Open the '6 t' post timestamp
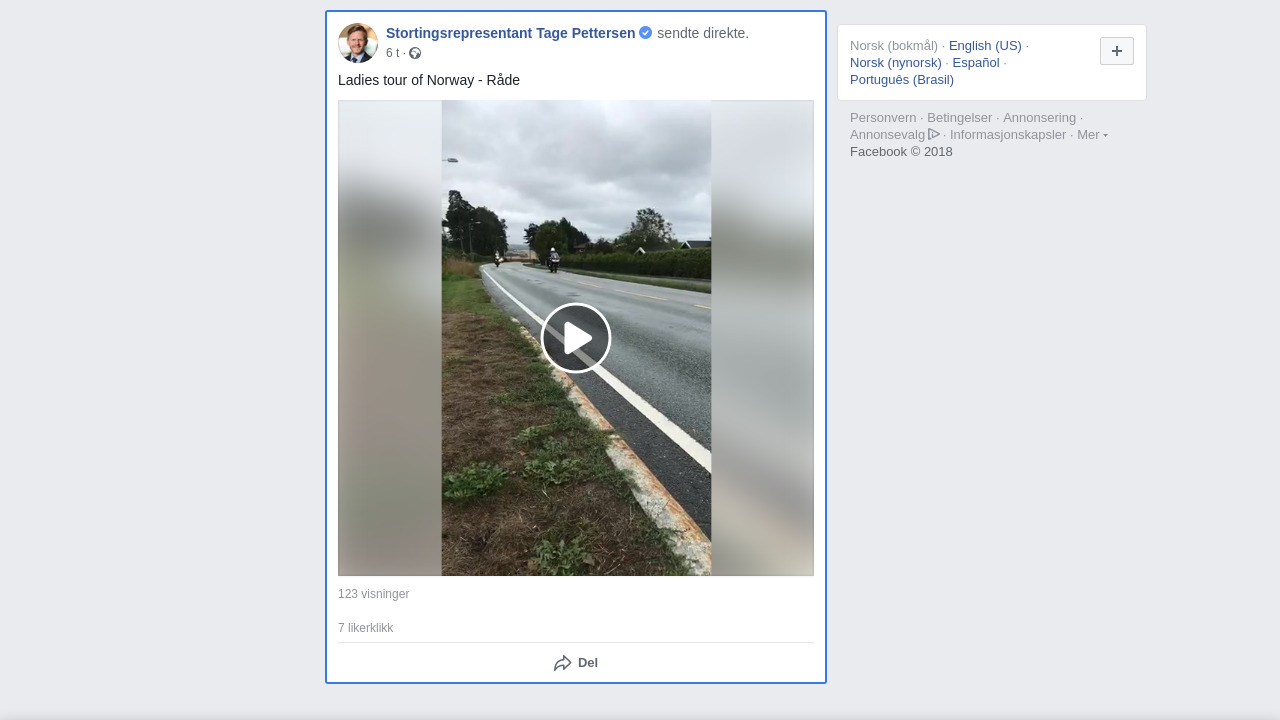Screen dimensions: 1280x720 click(x=392, y=53)
